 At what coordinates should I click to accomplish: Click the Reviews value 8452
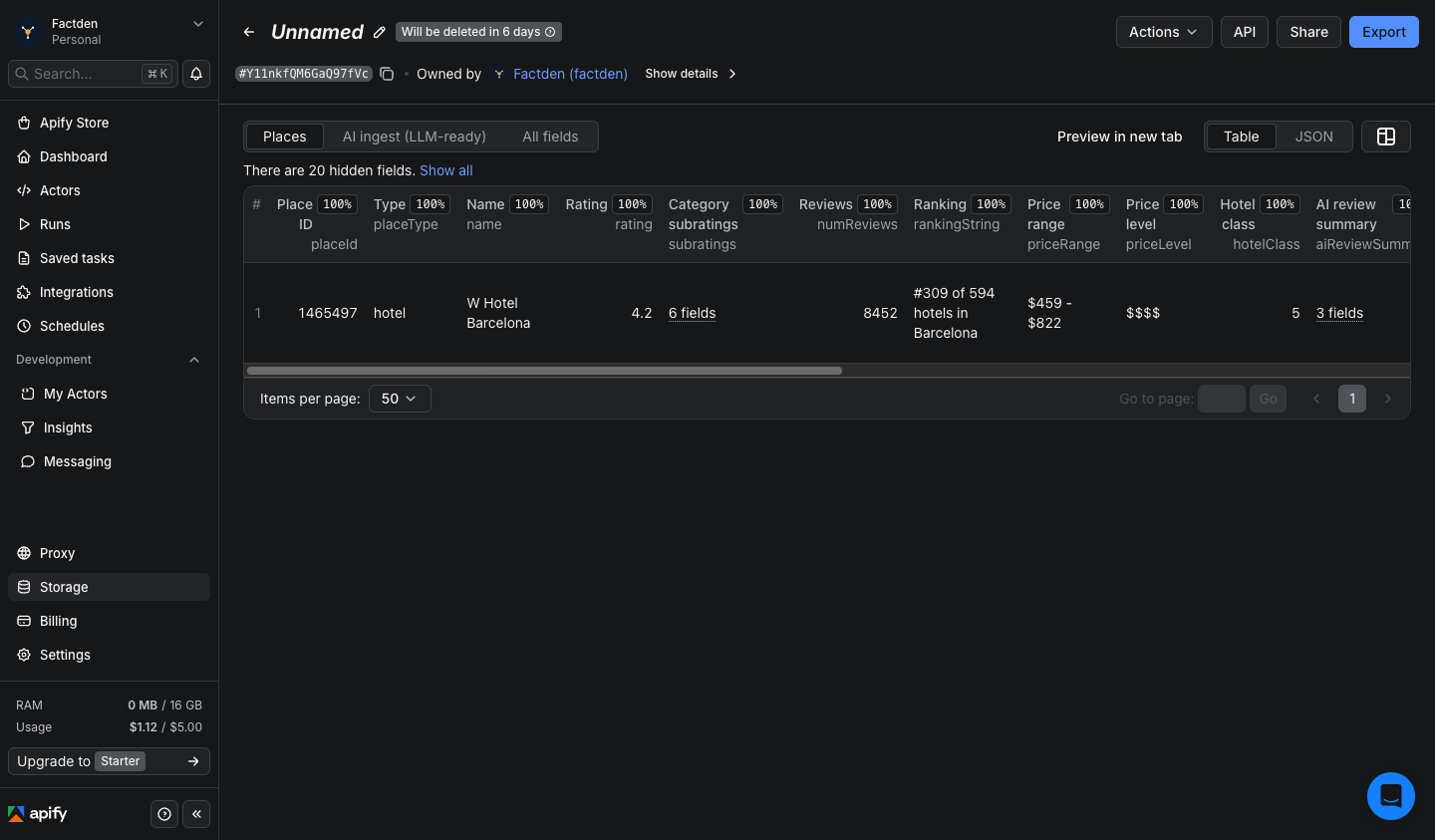pos(880,313)
